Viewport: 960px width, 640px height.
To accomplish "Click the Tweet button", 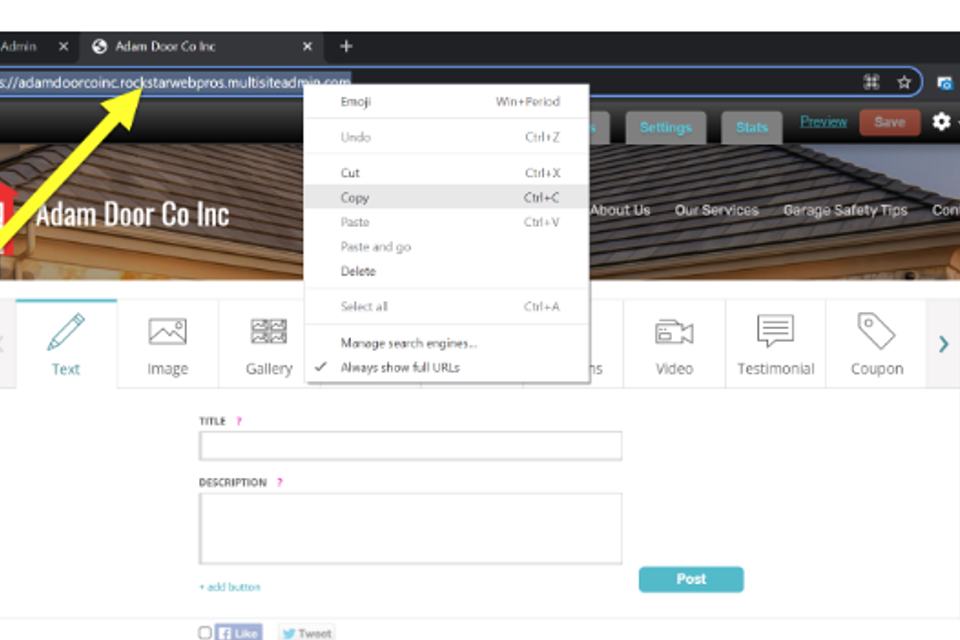I will tap(306, 633).
